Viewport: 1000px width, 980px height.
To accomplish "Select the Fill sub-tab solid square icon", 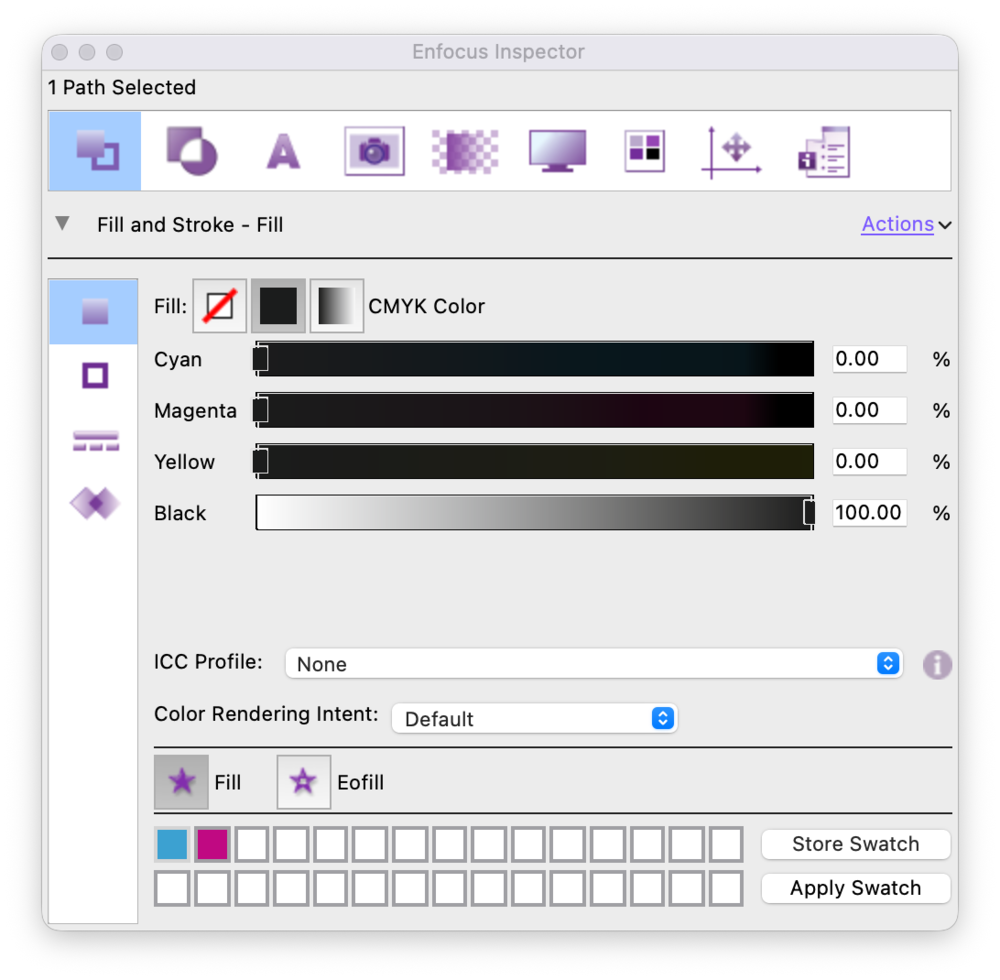I will pos(94,312).
